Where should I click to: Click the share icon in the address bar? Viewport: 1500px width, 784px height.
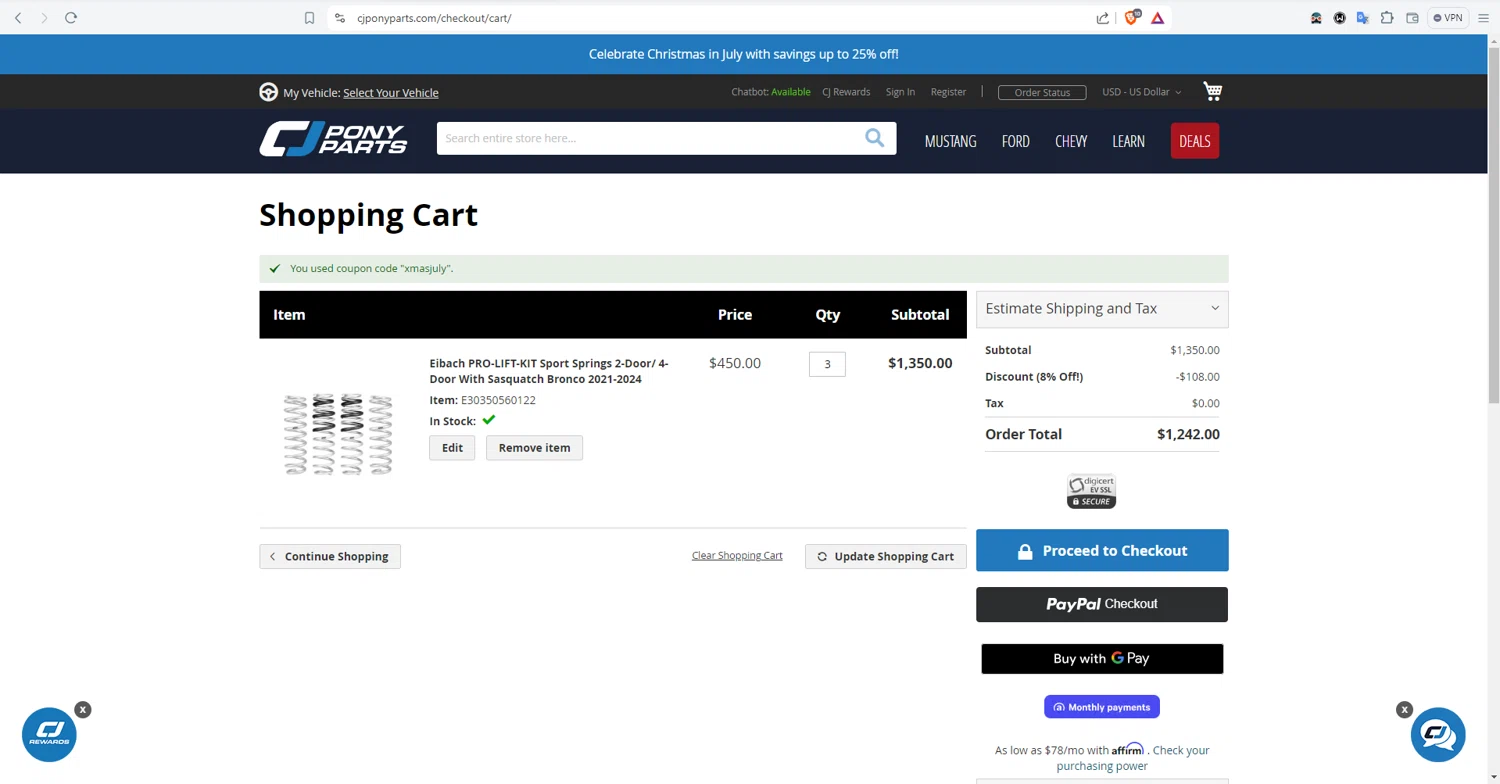1102,18
